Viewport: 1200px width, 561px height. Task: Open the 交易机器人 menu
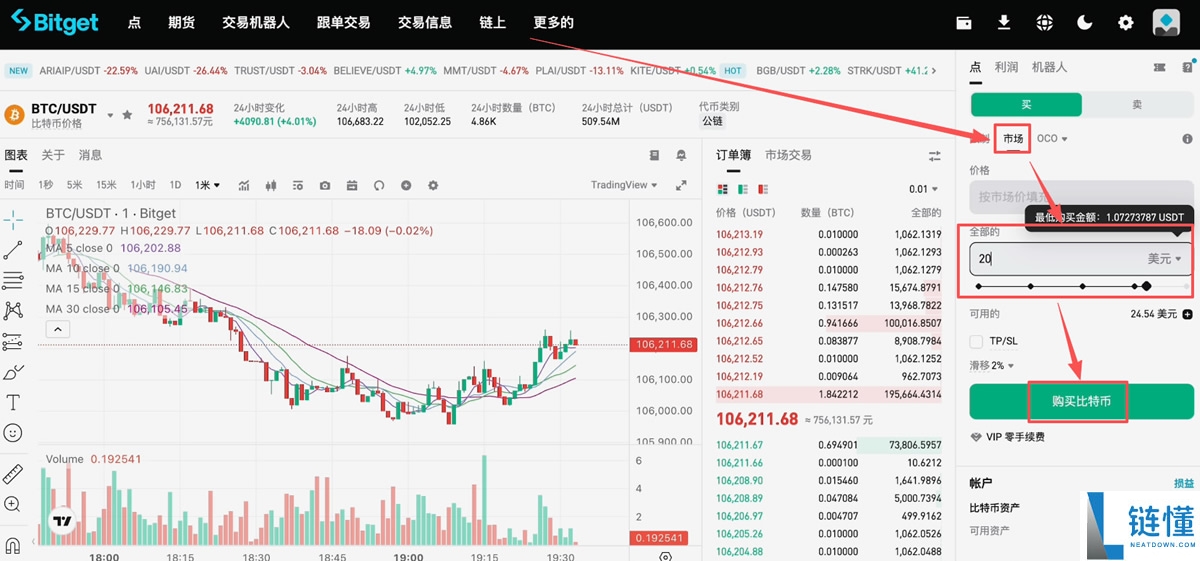click(256, 23)
